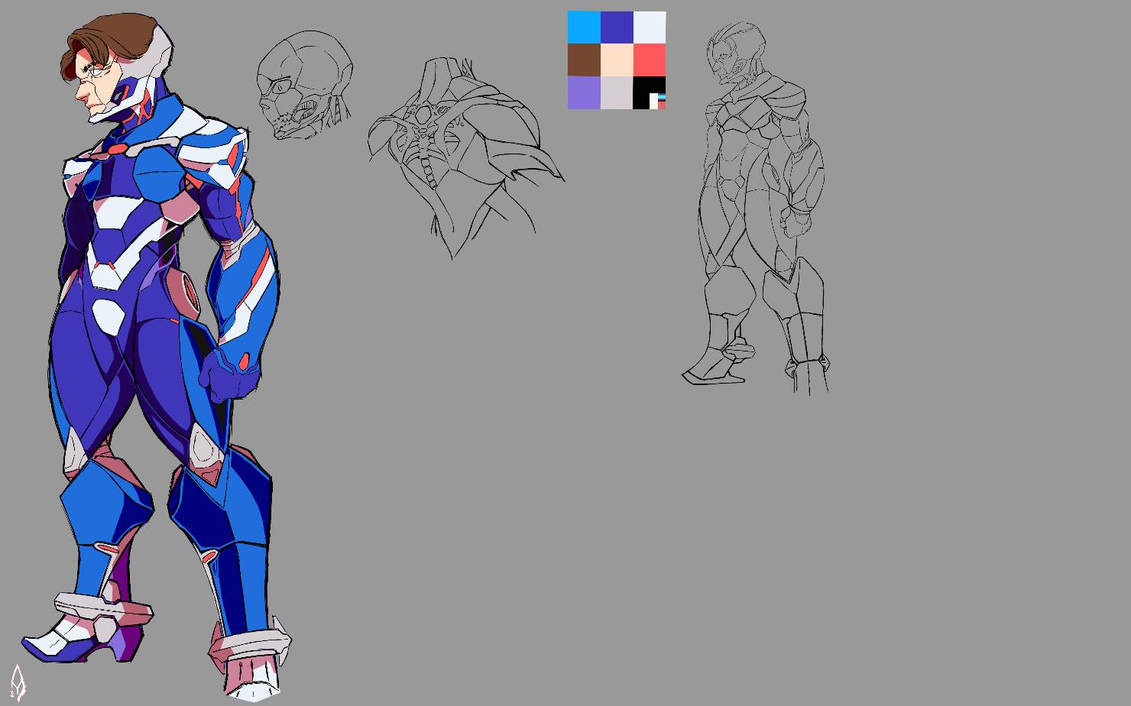The image size is (1131, 706).
Task: Pick the lavender purple palette swatch
Action: (584, 93)
